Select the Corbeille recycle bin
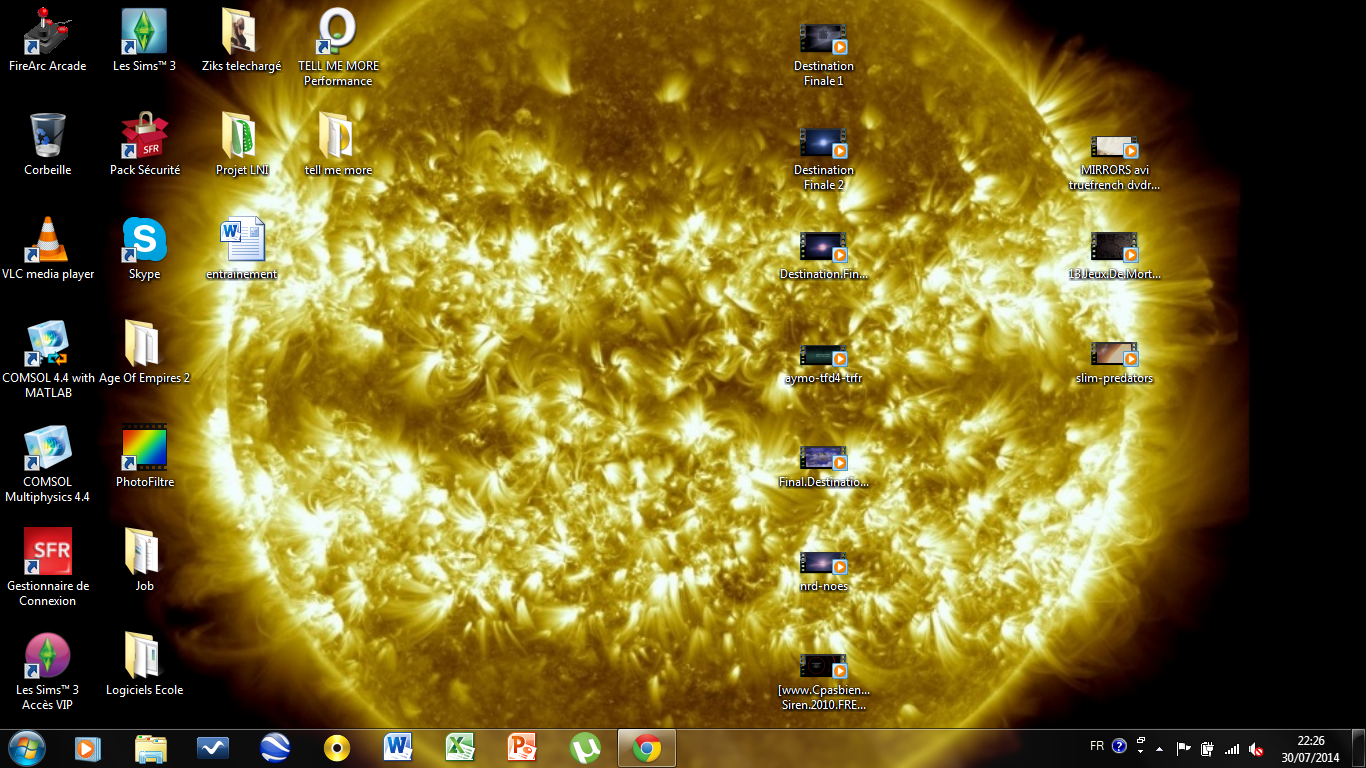1366x768 pixels. (47, 145)
